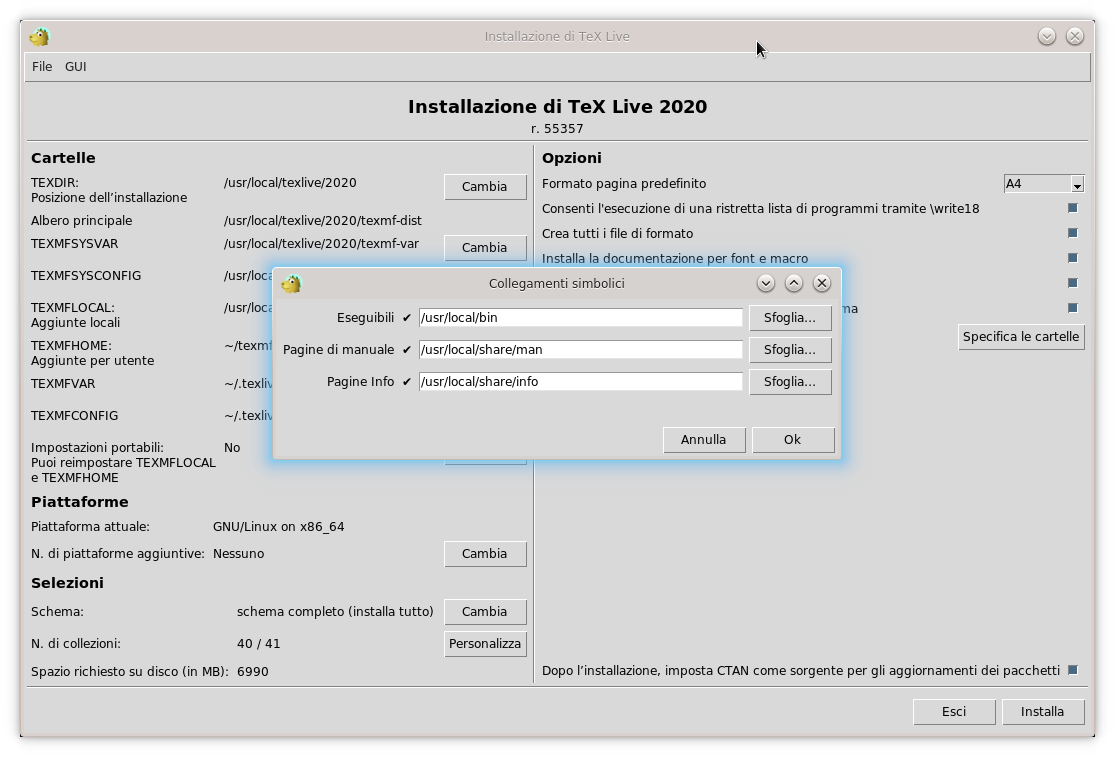Viewport: 1115px width, 757px height.
Task: Click the 'No' value for Impostazioni portabili
Action: [x=232, y=448]
